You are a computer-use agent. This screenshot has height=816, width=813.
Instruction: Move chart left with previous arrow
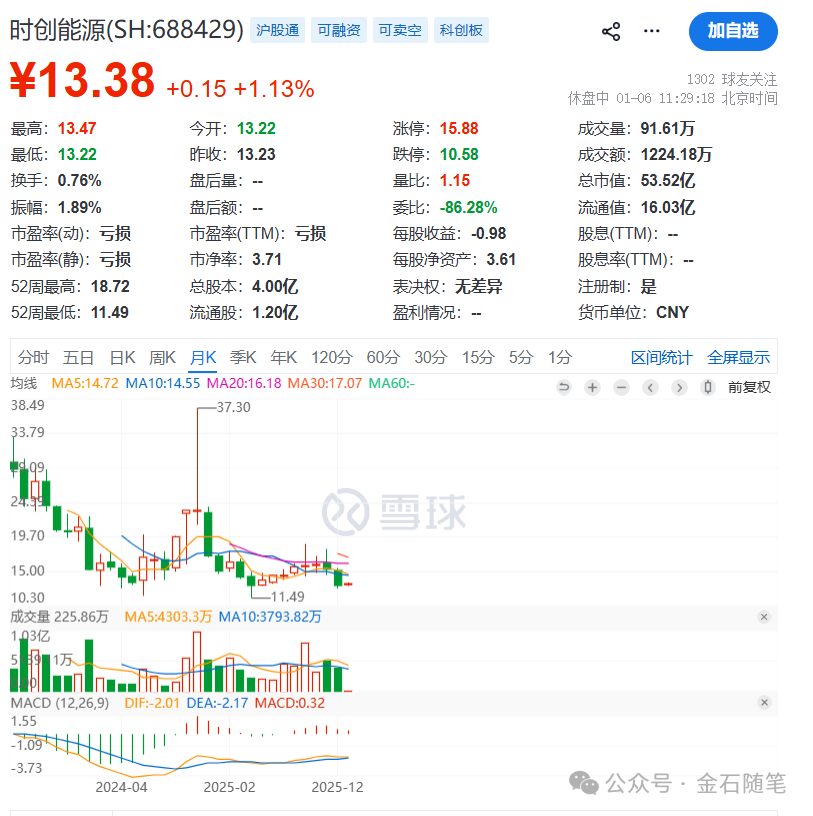coord(650,387)
